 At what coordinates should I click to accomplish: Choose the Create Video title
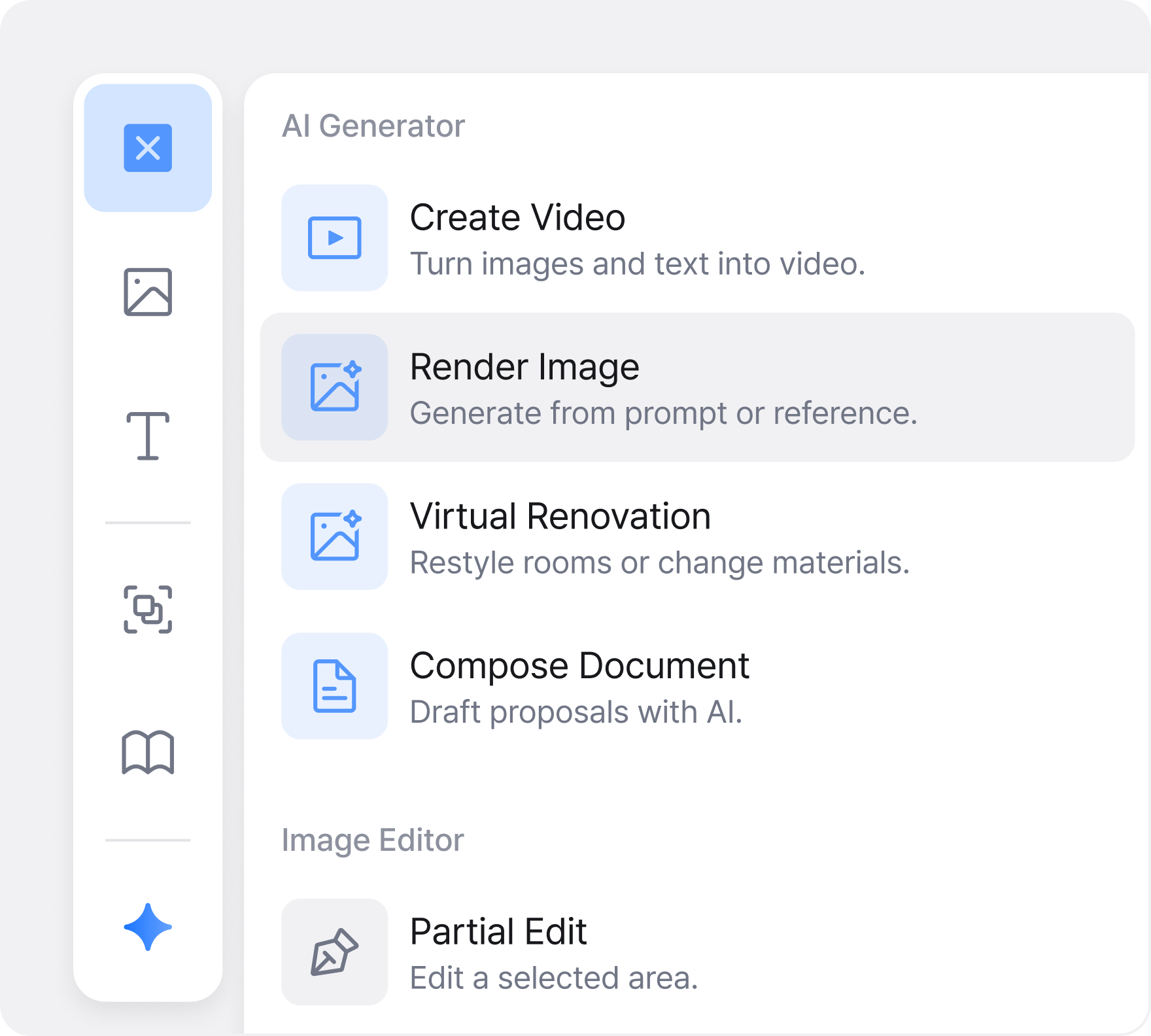(517, 218)
